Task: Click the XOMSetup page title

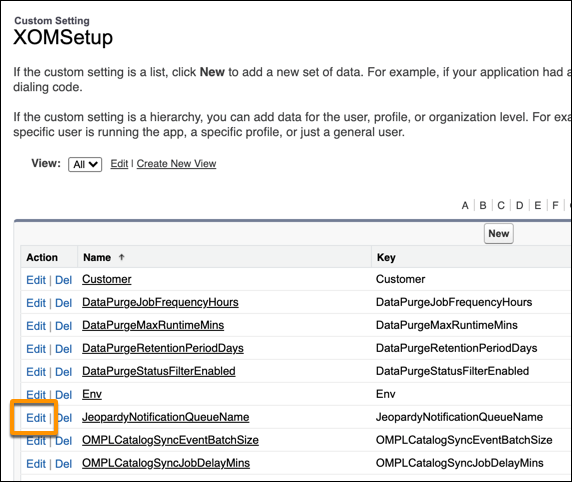Action: (63, 37)
